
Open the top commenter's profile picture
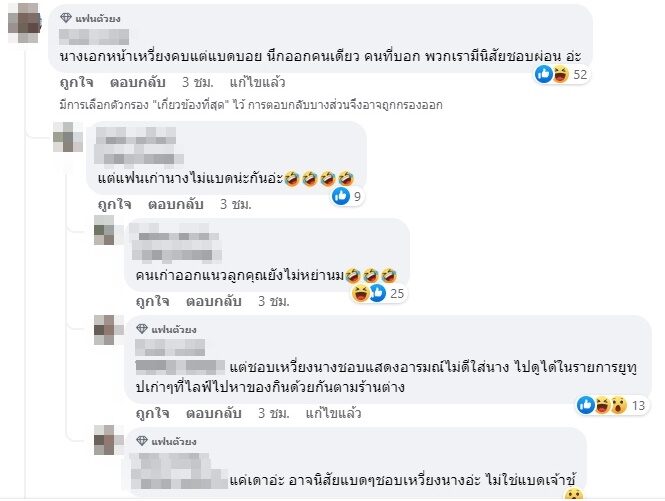click(x=24, y=23)
